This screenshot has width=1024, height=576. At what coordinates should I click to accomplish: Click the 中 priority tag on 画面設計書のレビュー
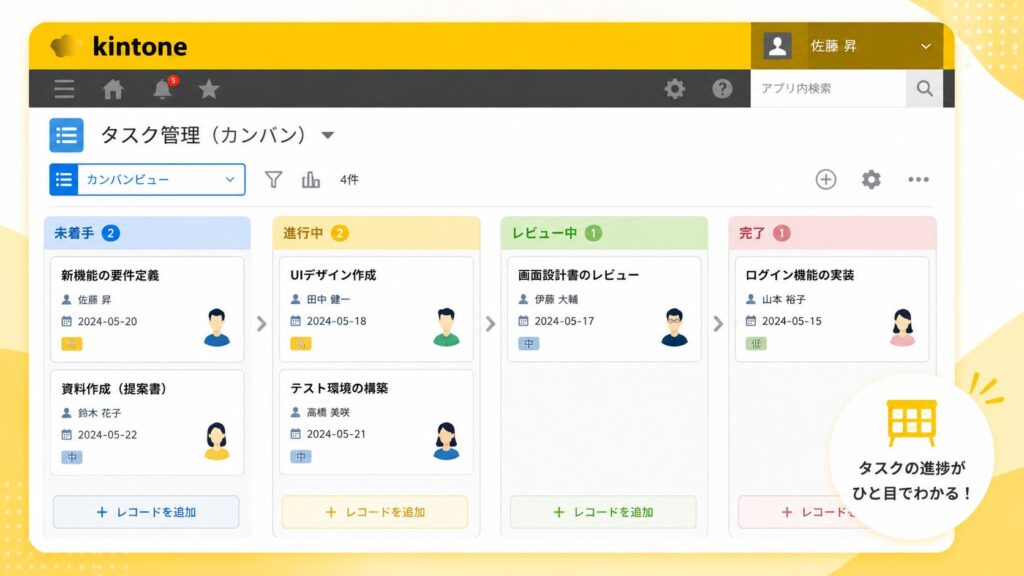pyautogui.click(x=529, y=344)
